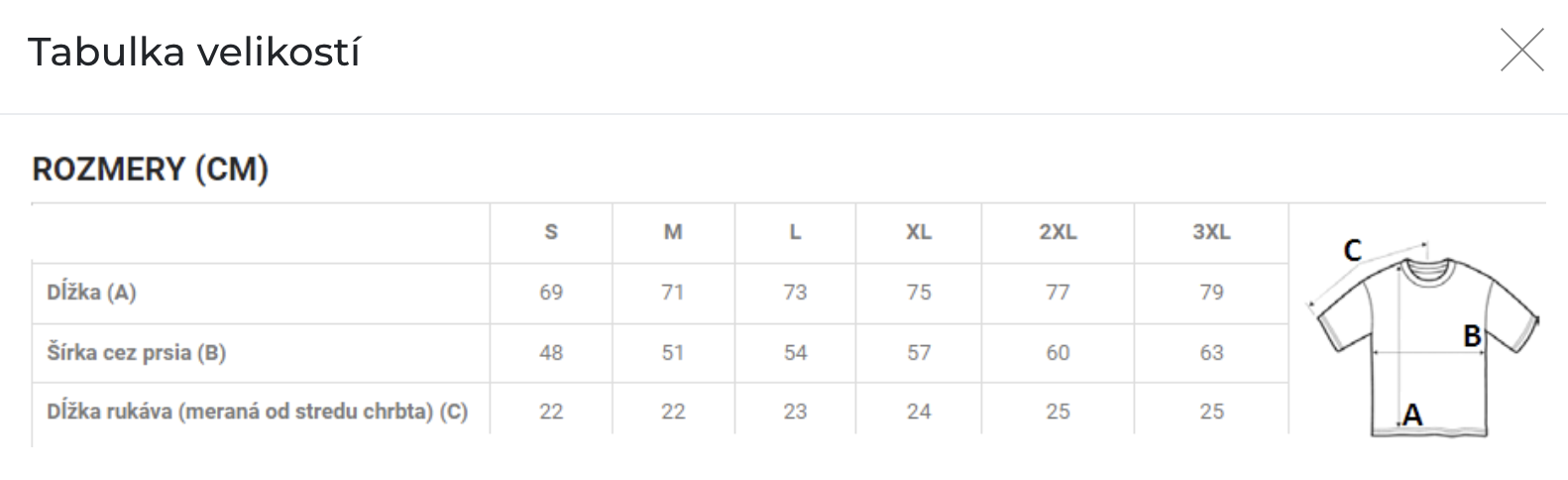Click sleeve value 24 for size XL
This screenshot has width=1568, height=480.
pyautogui.click(x=919, y=411)
